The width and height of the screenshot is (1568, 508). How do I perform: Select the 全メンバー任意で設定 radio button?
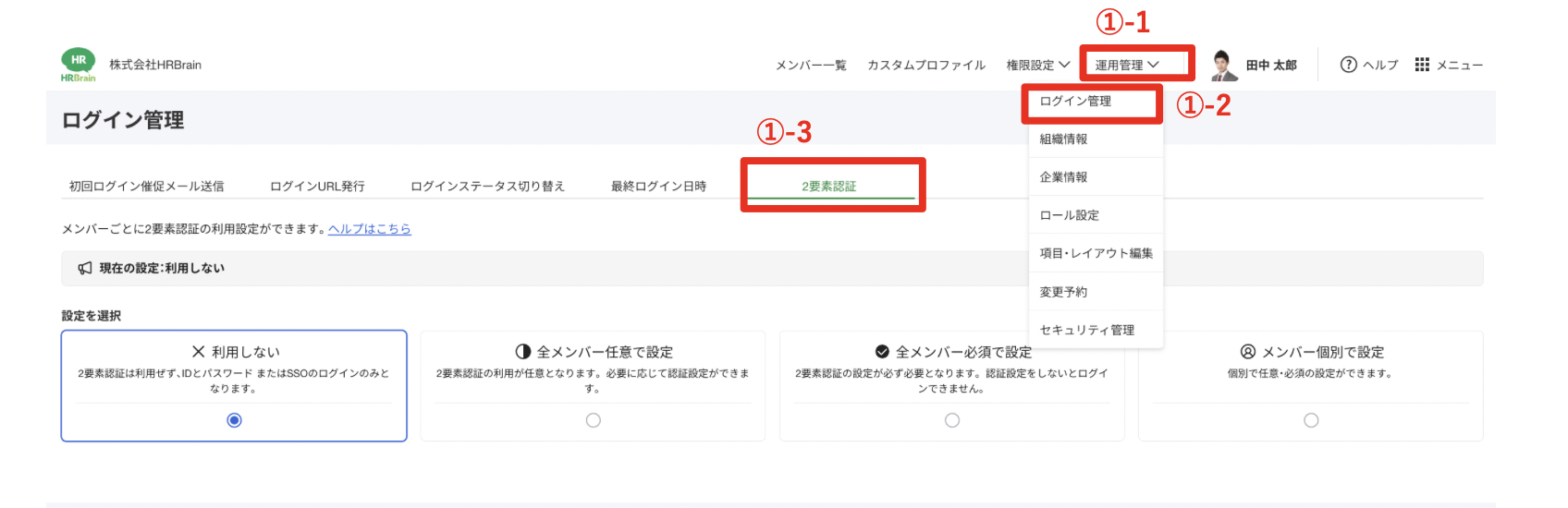coord(594,420)
